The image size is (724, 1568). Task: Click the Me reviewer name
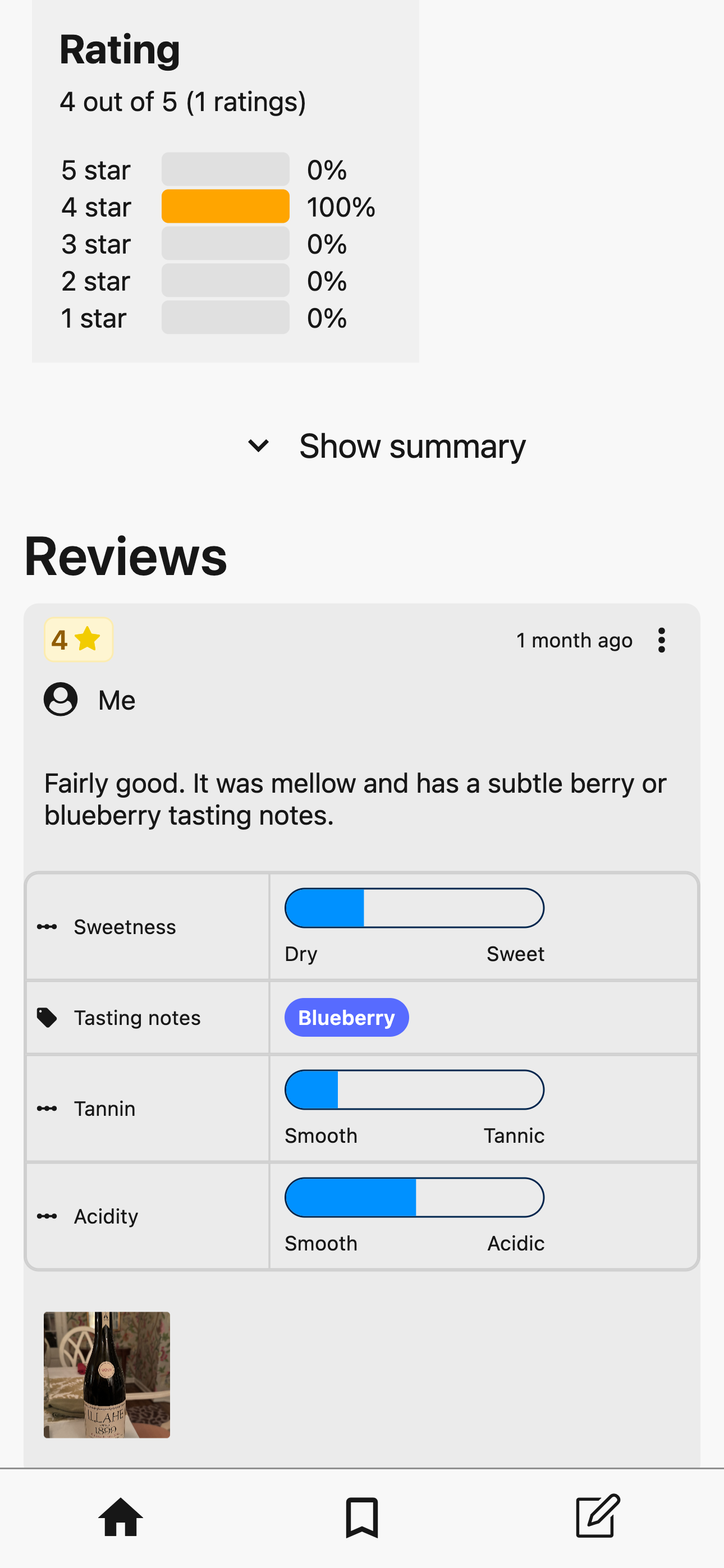click(x=117, y=699)
